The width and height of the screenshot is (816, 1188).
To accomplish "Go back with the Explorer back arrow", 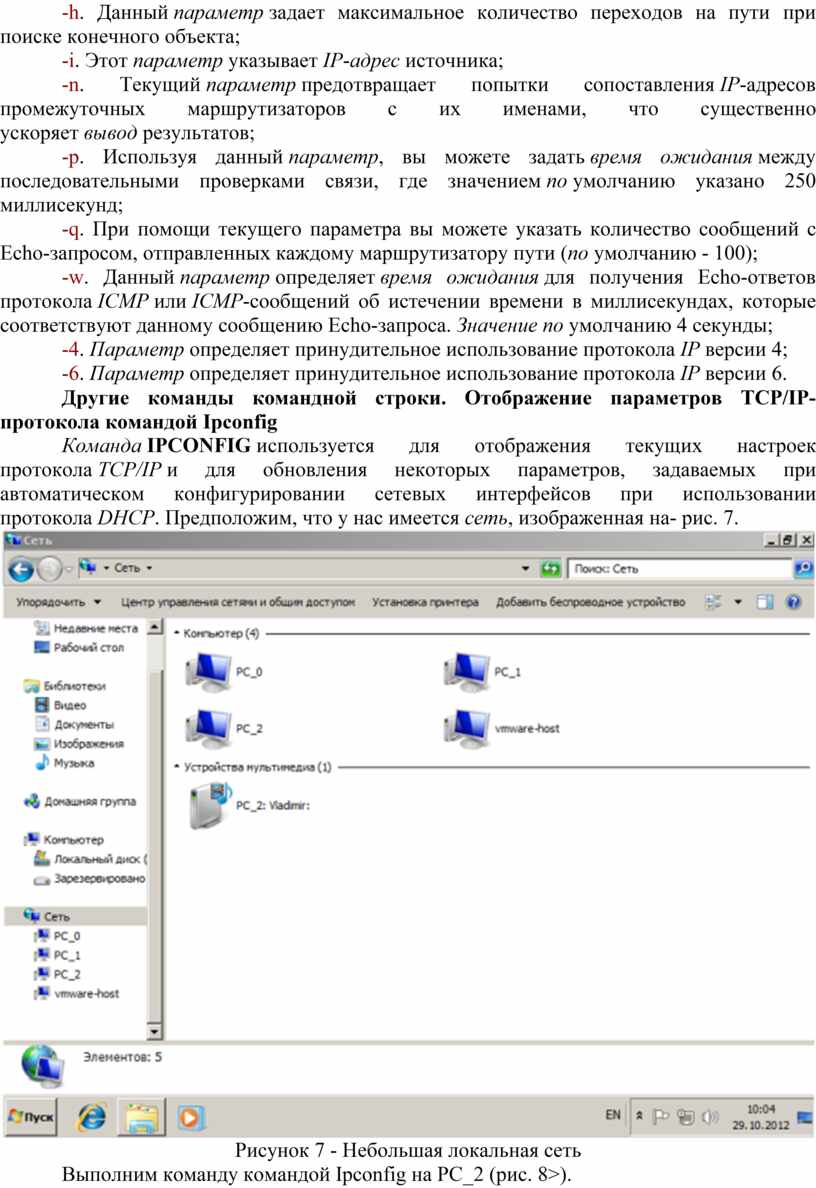I will click(20, 569).
